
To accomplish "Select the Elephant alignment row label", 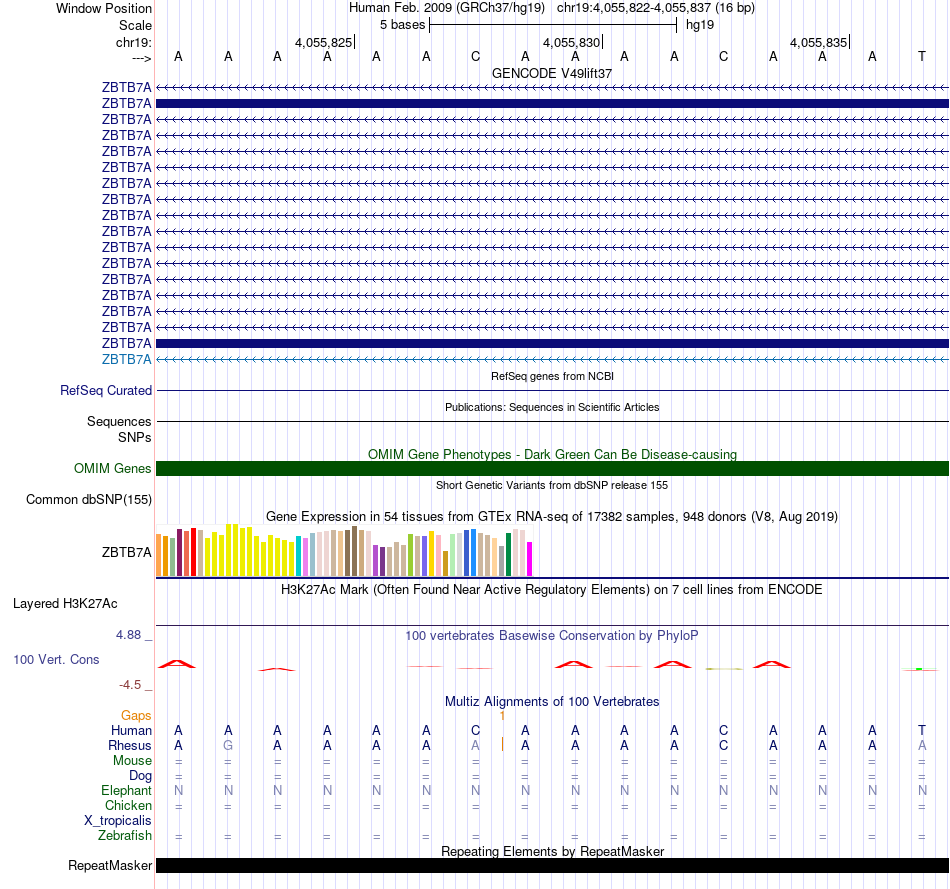I will [126, 791].
